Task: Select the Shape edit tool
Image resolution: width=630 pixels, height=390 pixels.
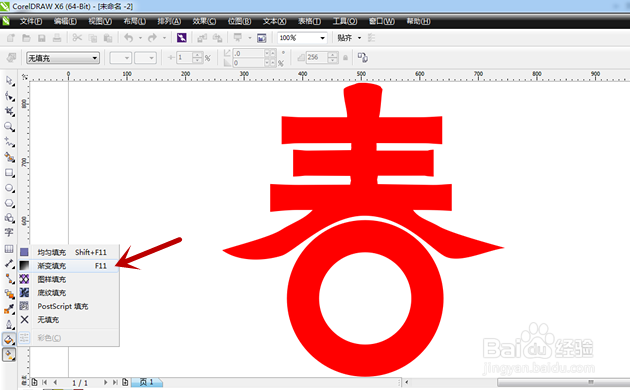Action: (x=9, y=96)
